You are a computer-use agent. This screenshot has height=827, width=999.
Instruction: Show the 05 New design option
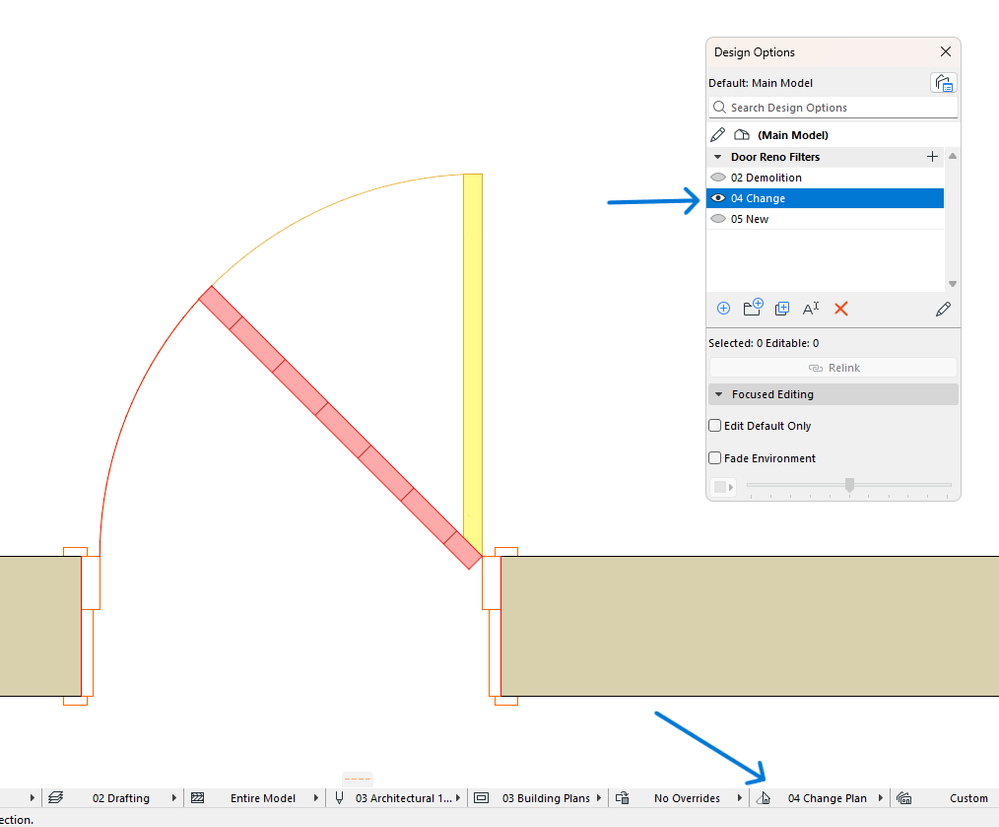pos(718,219)
